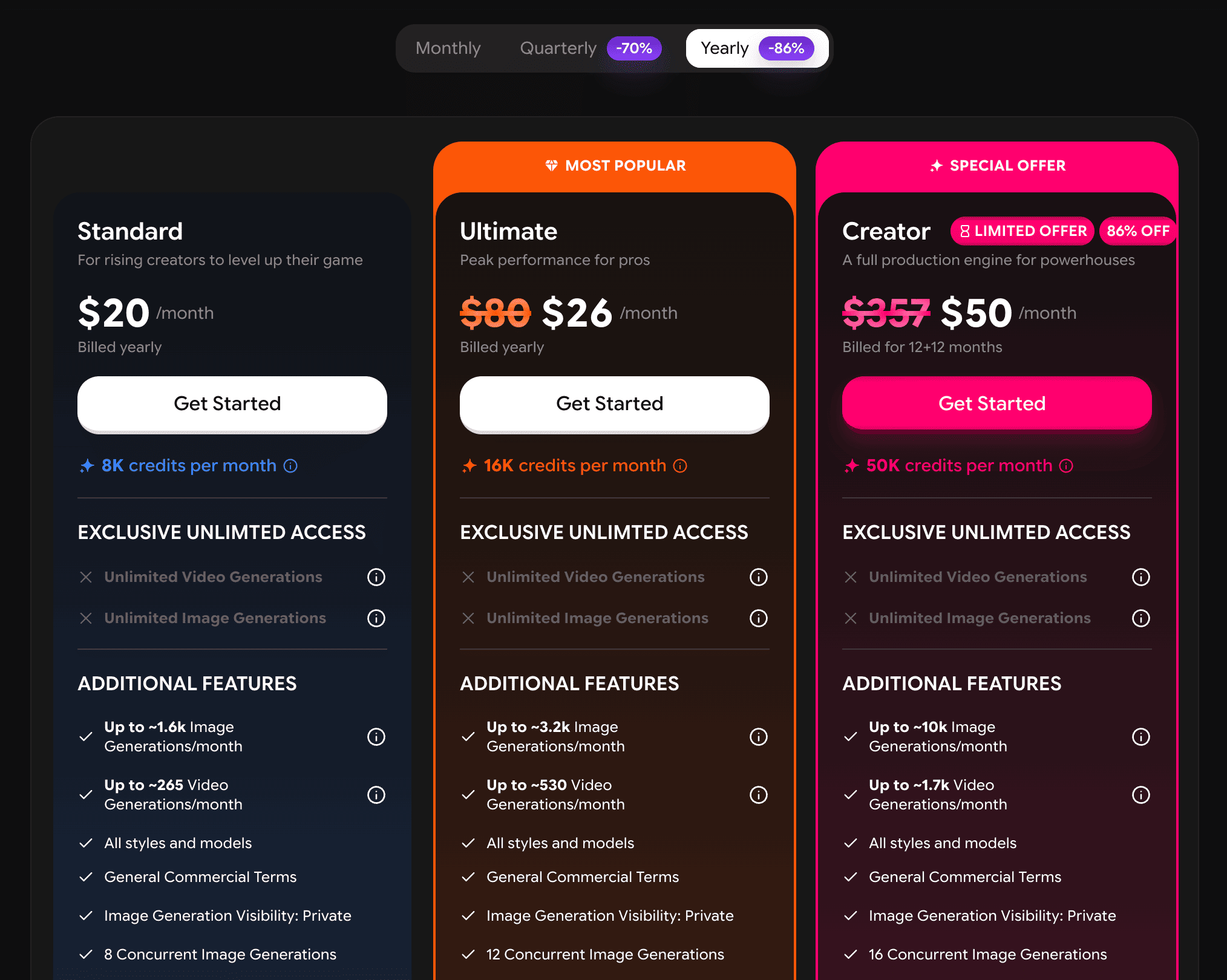Click the LIMITED OFFER badge

click(1023, 231)
